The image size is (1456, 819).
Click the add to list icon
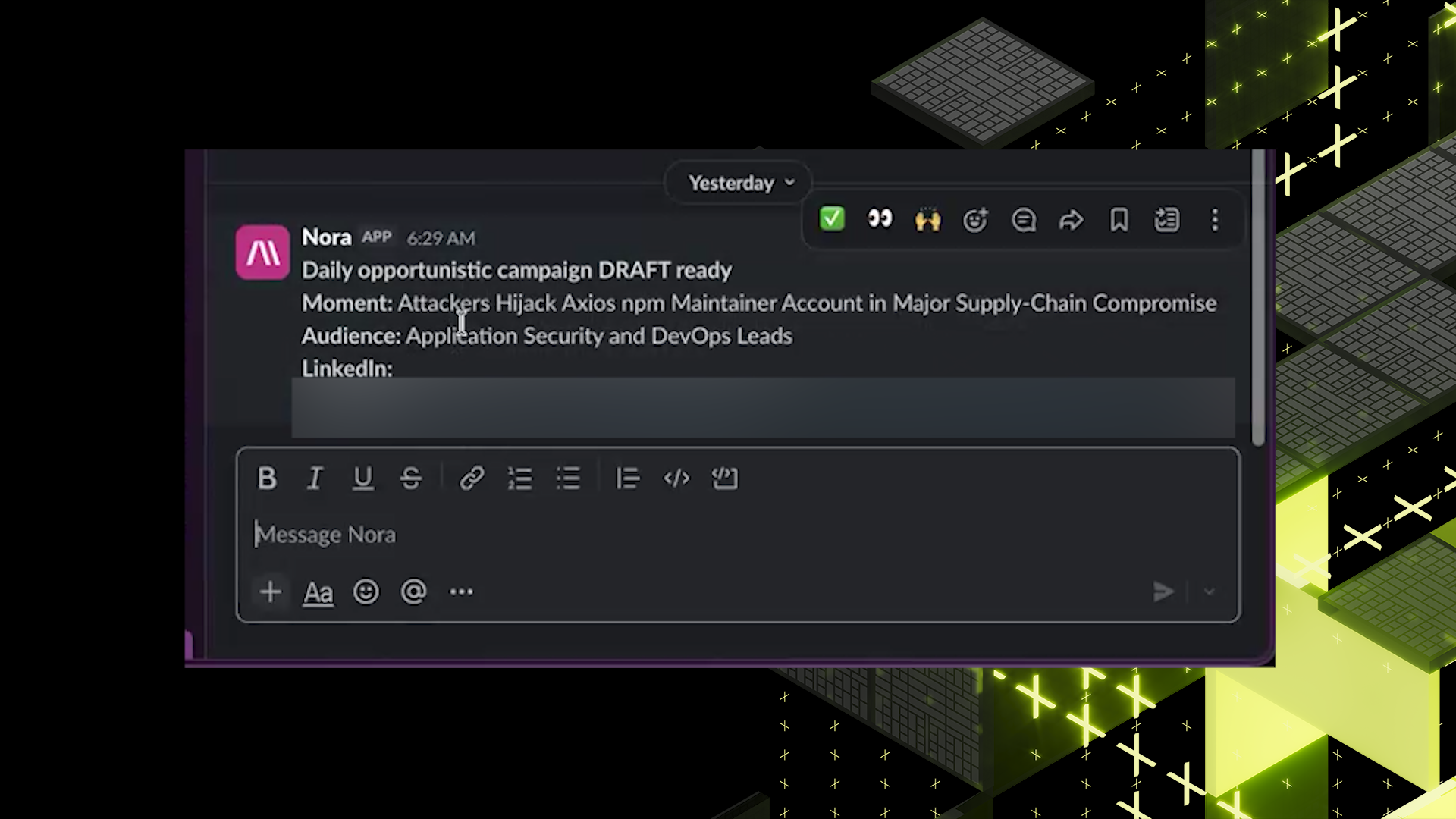[1166, 220]
